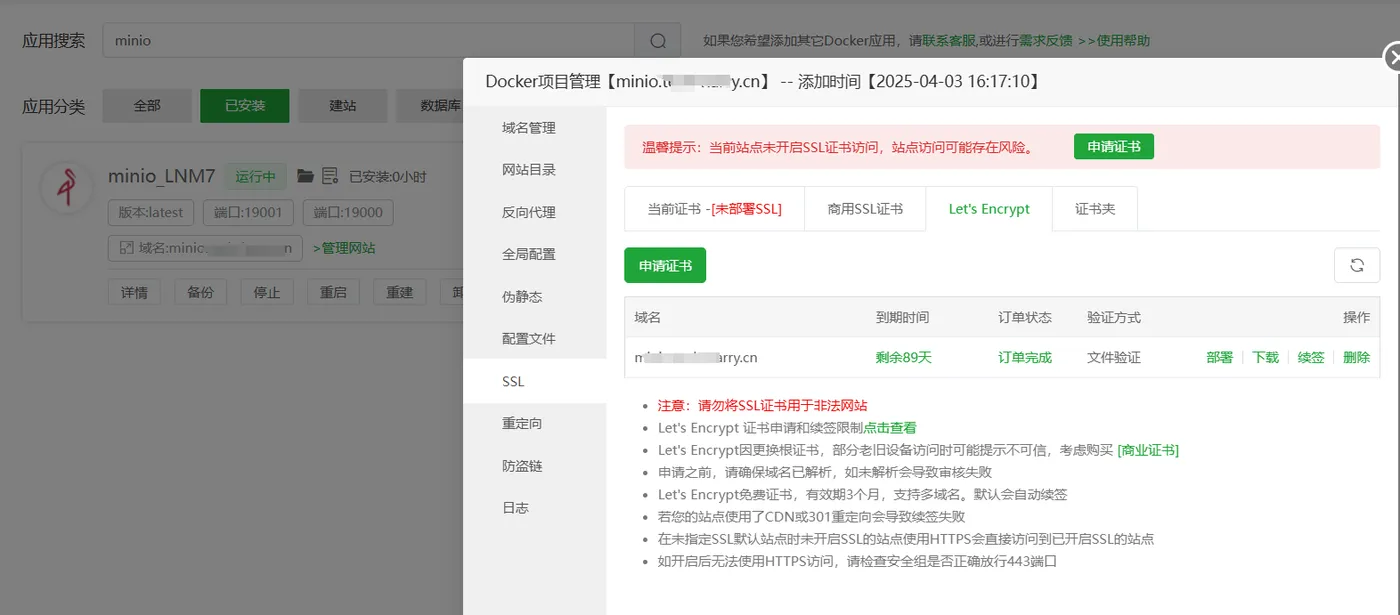
Task: Click the 订单状态 column header
Action: pos(1025,317)
